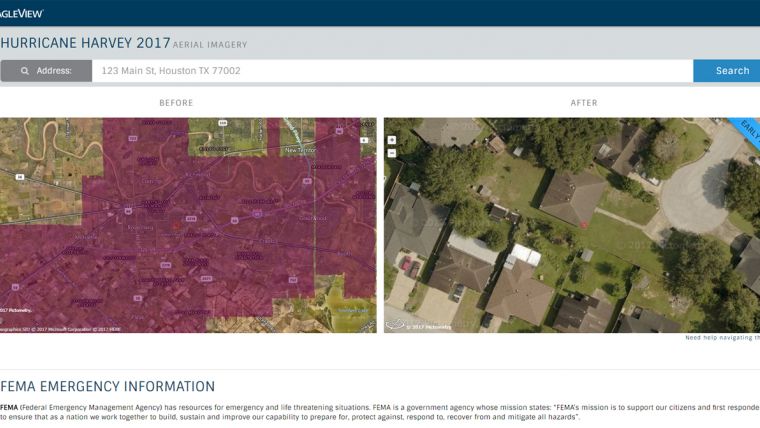Click the 'BEFORE' label above map
Viewport: 760px width, 428px height.
point(176,103)
